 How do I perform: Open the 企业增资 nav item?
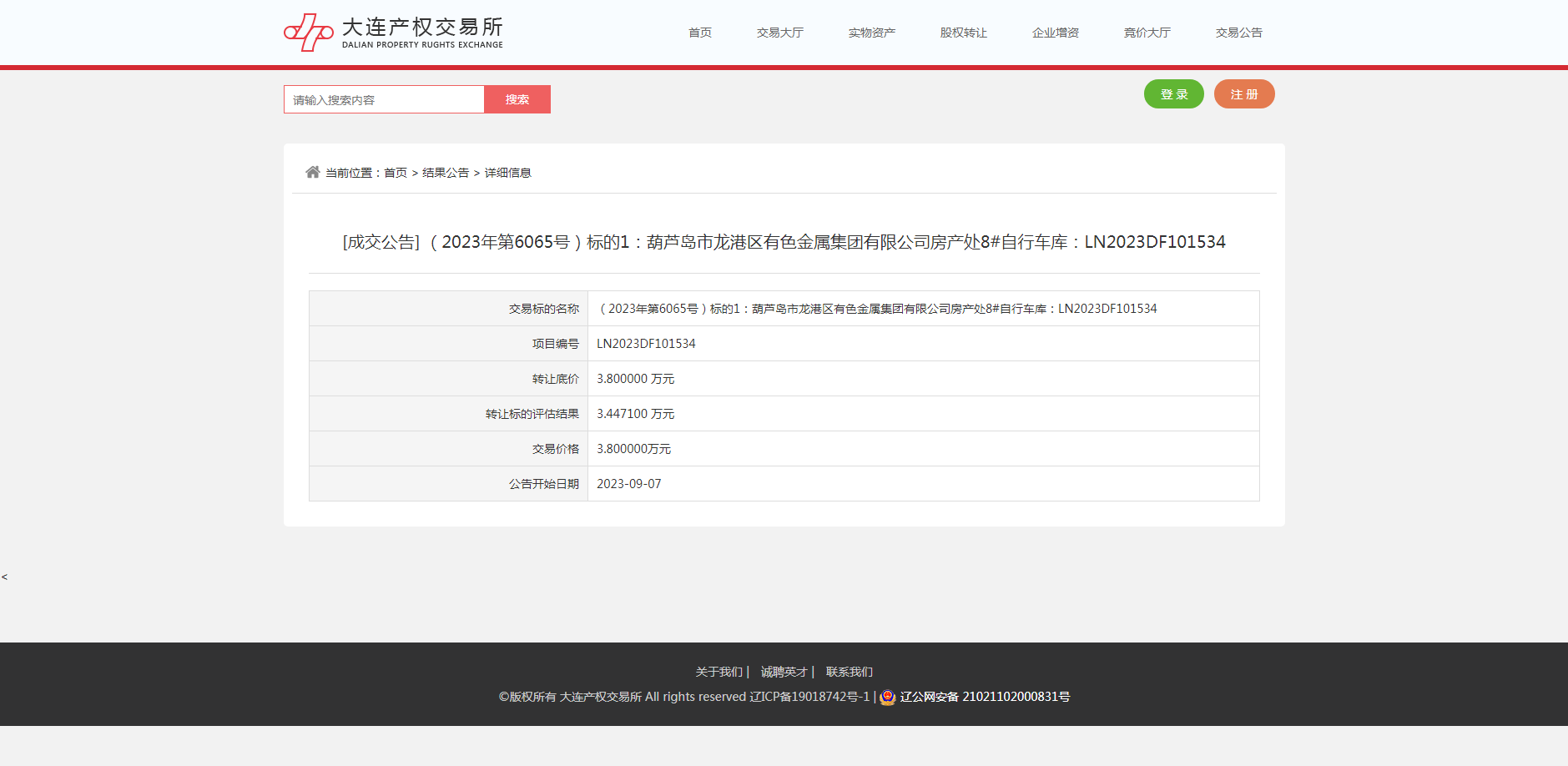pos(1056,33)
